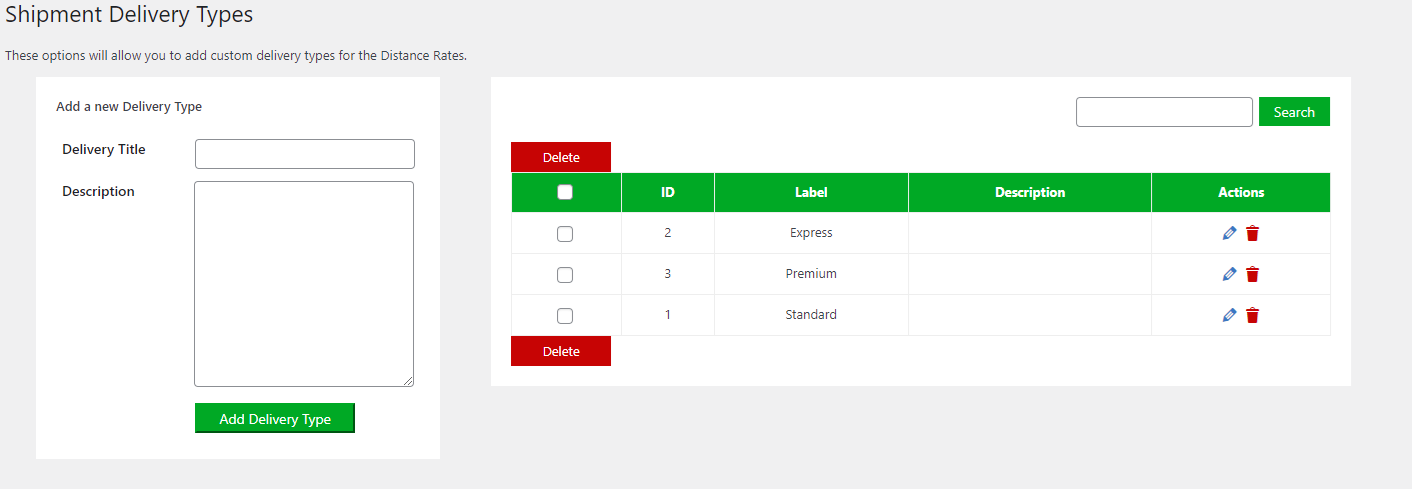Click trash icon for Standard row

click(1252, 315)
